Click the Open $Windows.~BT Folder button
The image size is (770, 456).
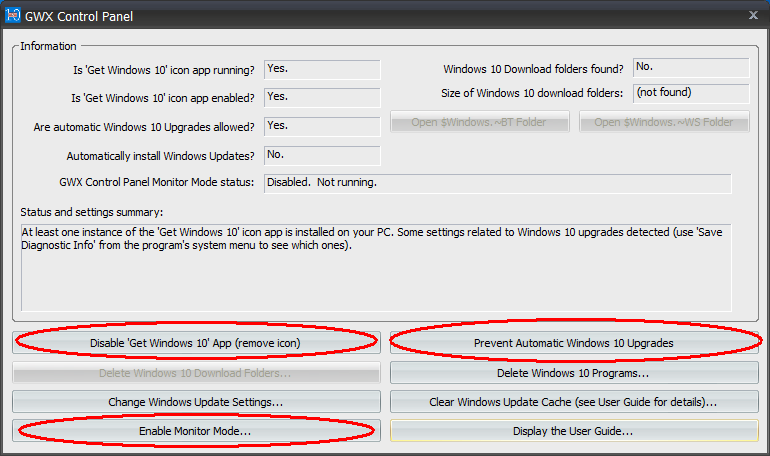(480, 123)
